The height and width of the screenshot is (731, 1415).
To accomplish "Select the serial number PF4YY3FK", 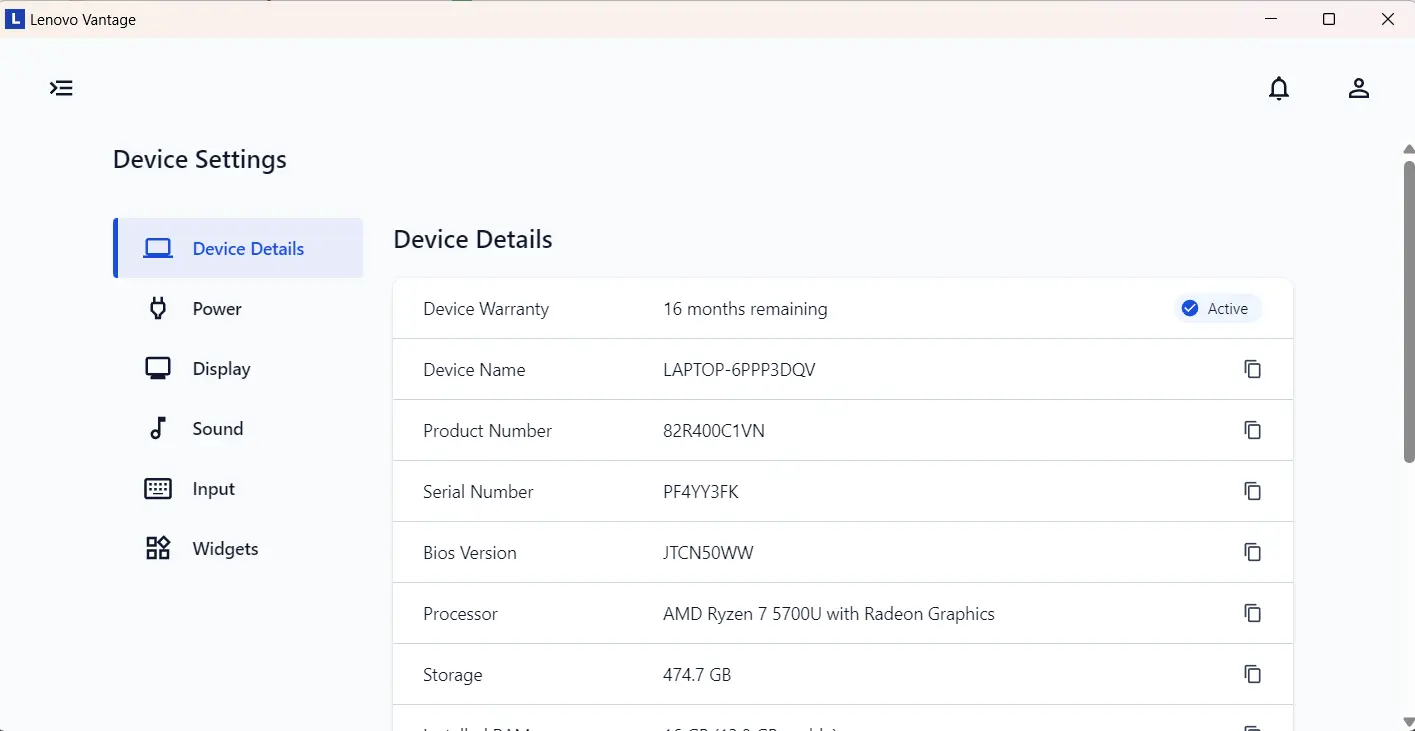I will [x=701, y=492].
